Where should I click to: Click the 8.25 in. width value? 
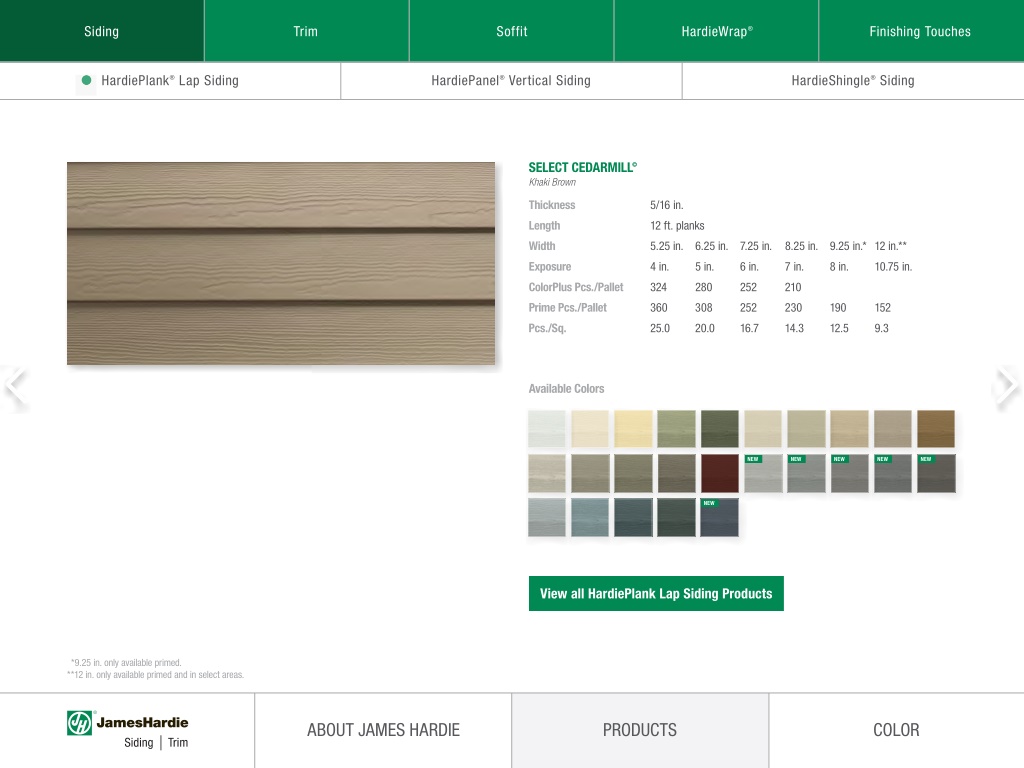[801, 246]
